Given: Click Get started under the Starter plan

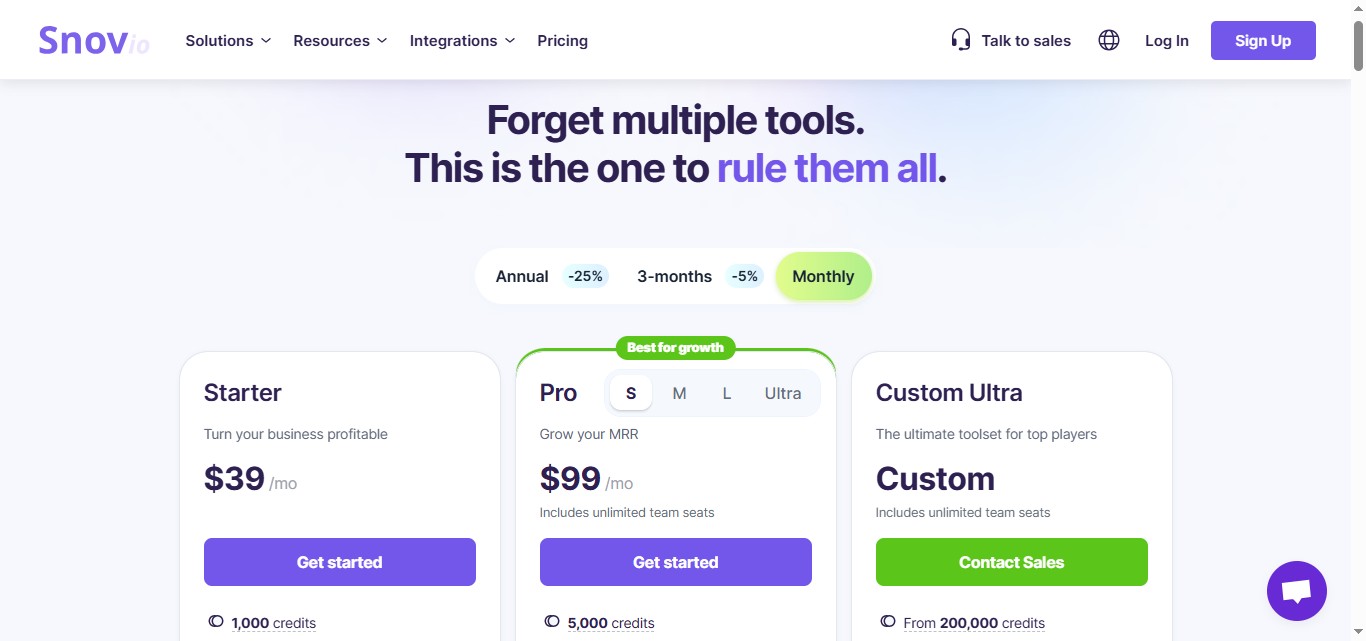Looking at the screenshot, I should tap(339, 562).
